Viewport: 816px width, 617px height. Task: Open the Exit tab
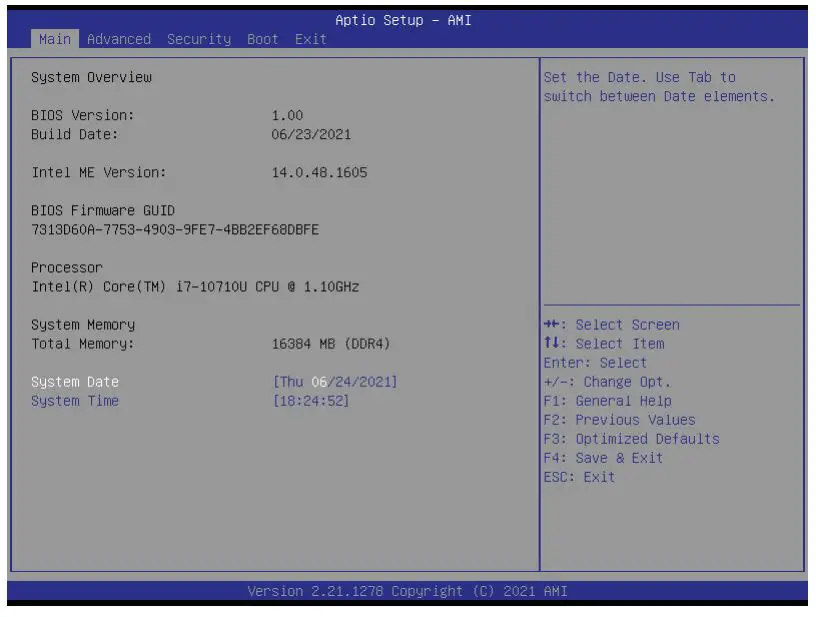[311, 39]
